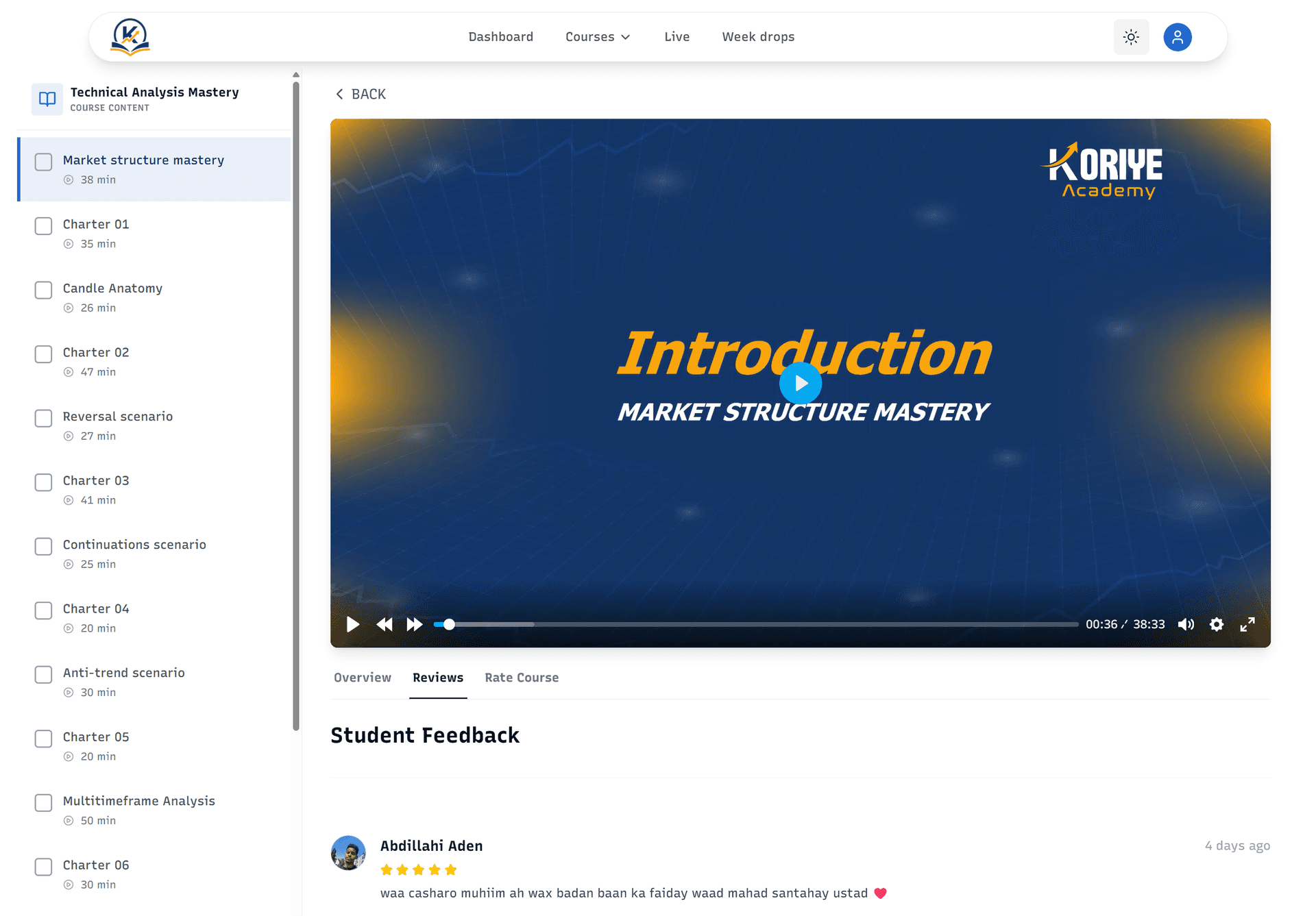Open the Rate Course tab
The image size is (1316, 916).
pos(521,678)
